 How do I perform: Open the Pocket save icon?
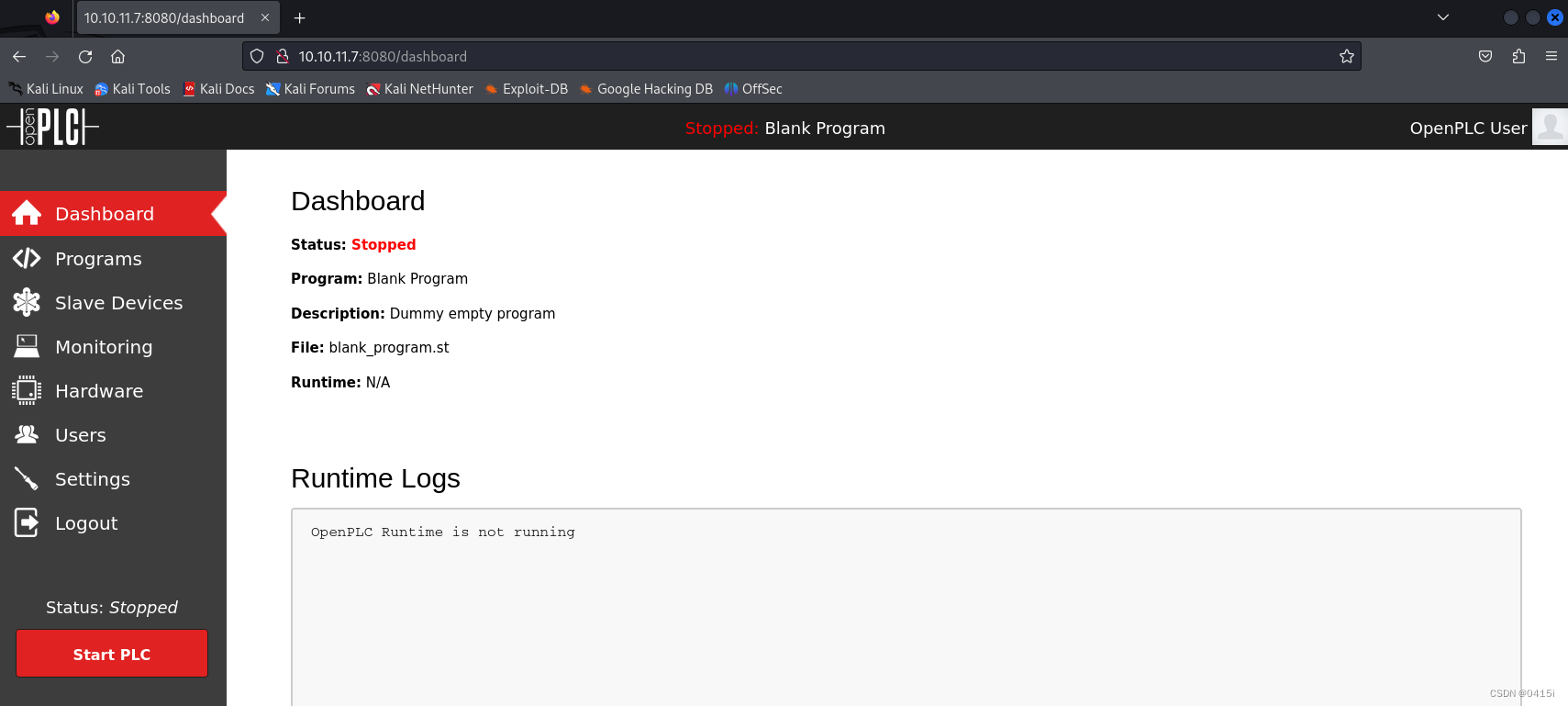[x=1485, y=56]
